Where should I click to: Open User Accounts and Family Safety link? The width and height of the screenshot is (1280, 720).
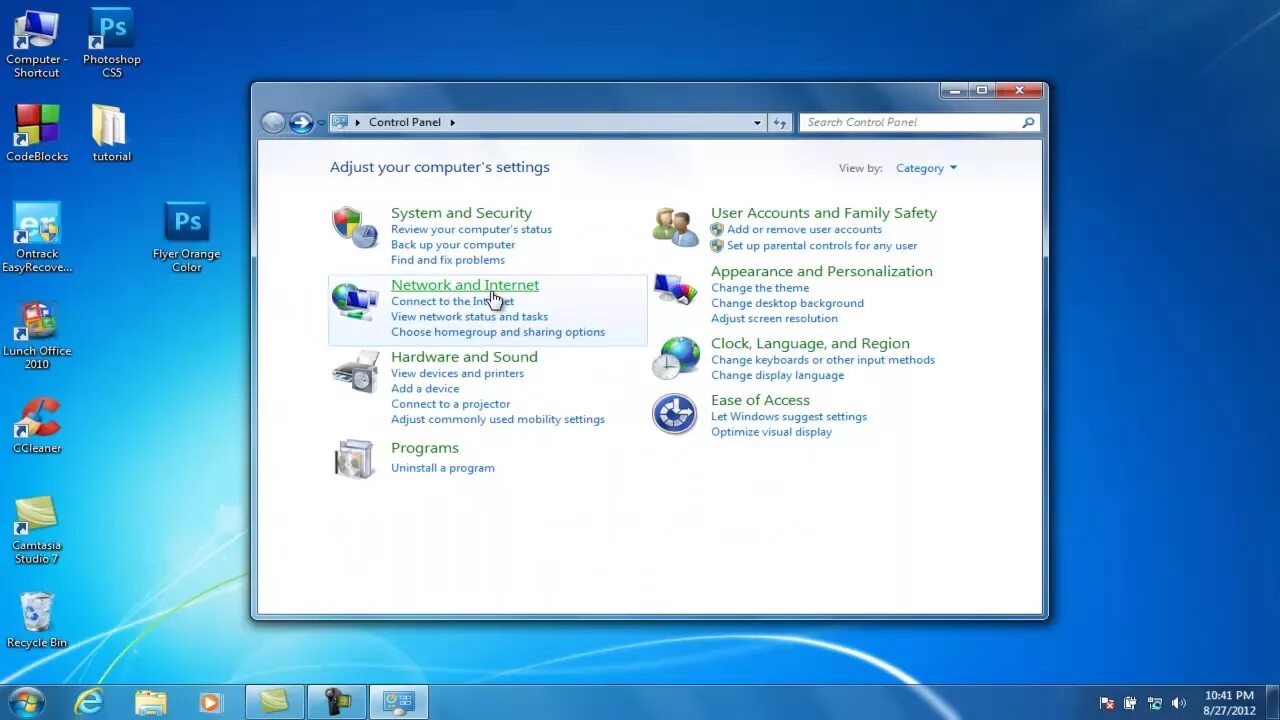tap(824, 213)
